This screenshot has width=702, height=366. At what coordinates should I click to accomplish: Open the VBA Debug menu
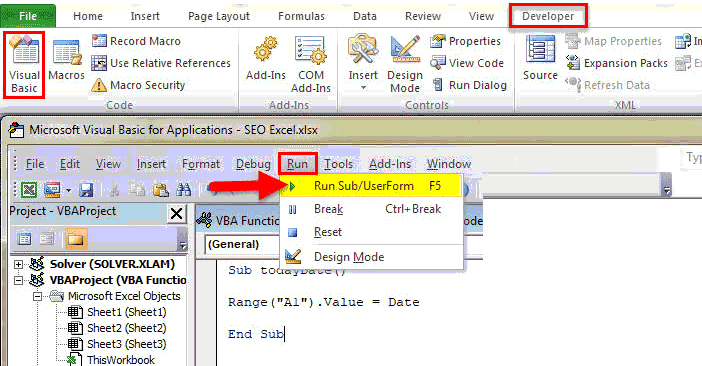(x=253, y=164)
